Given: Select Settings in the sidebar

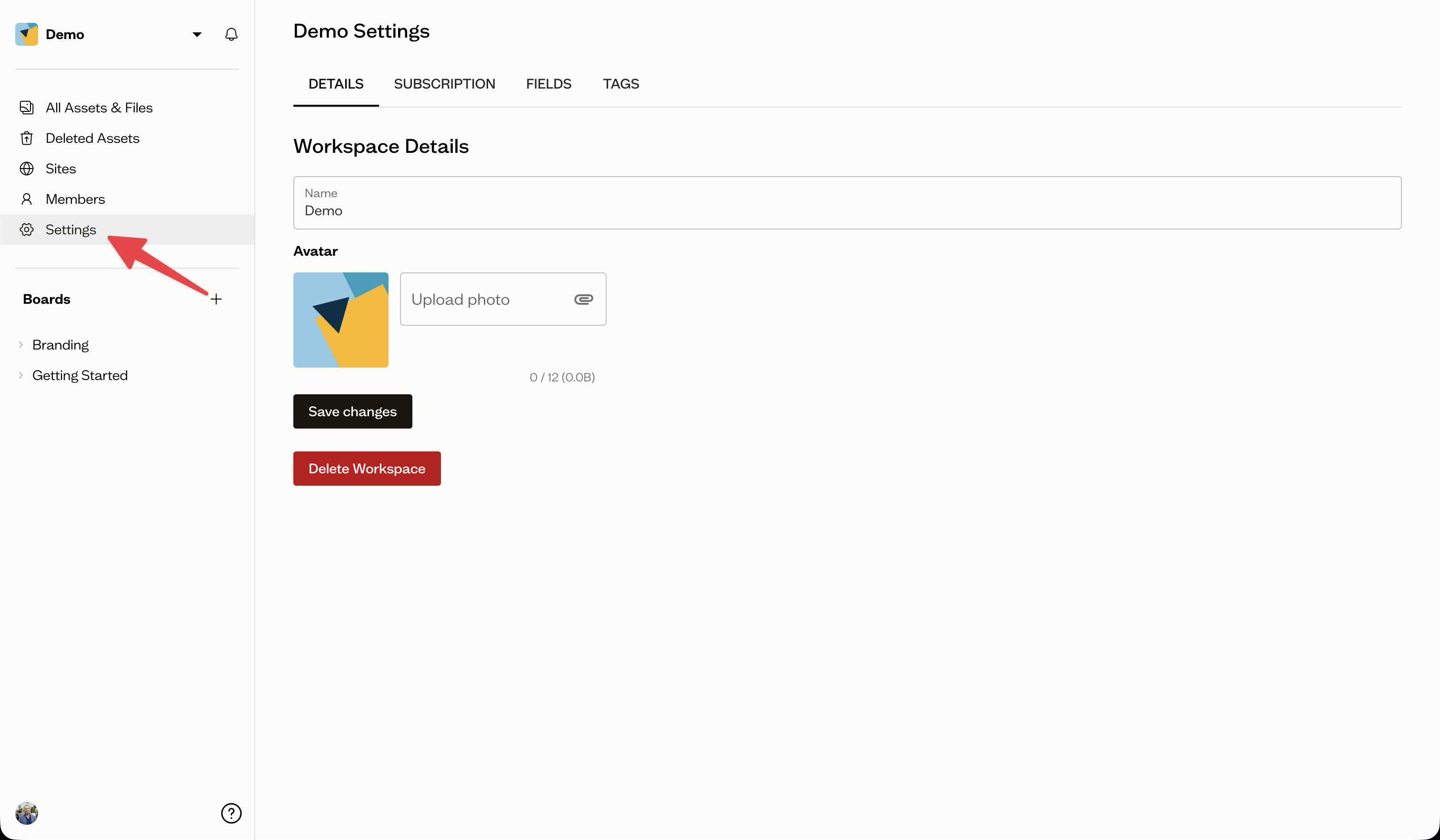Looking at the screenshot, I should (127, 229).
